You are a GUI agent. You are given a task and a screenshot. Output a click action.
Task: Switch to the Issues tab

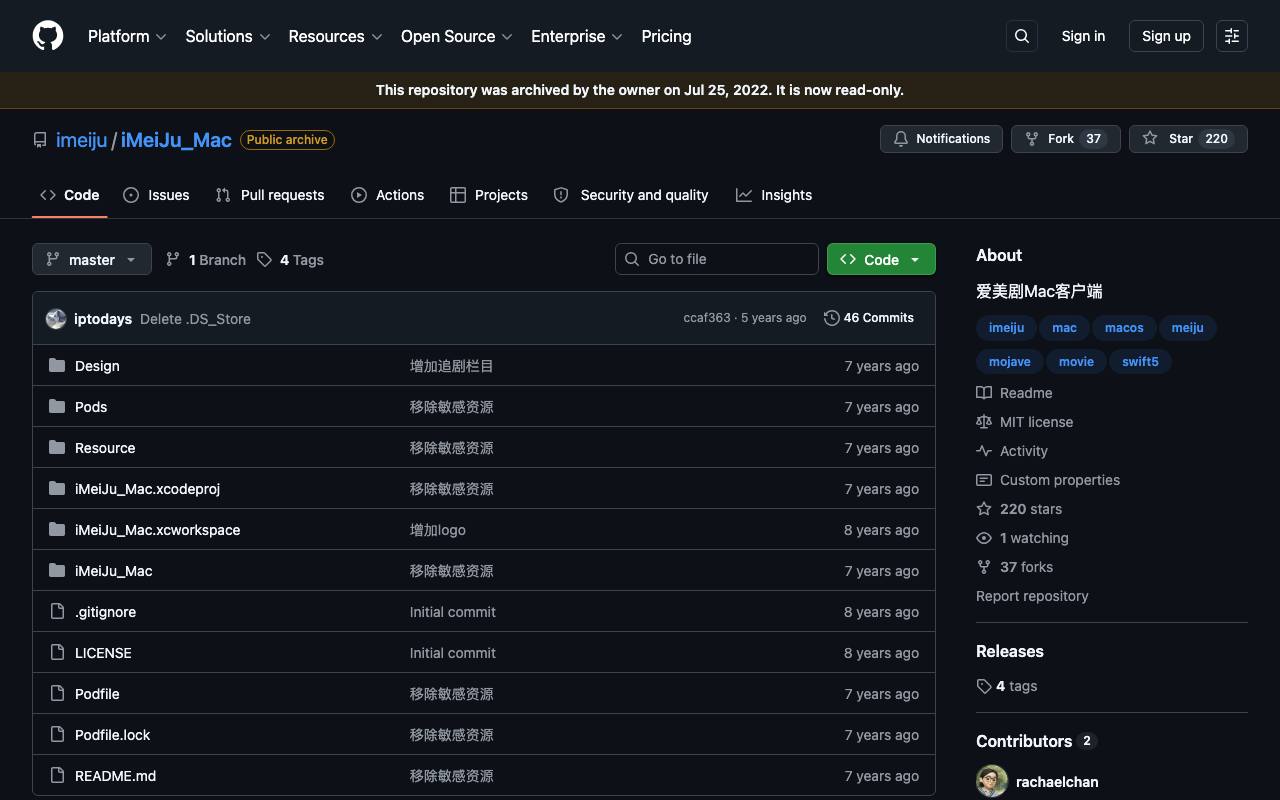[156, 195]
